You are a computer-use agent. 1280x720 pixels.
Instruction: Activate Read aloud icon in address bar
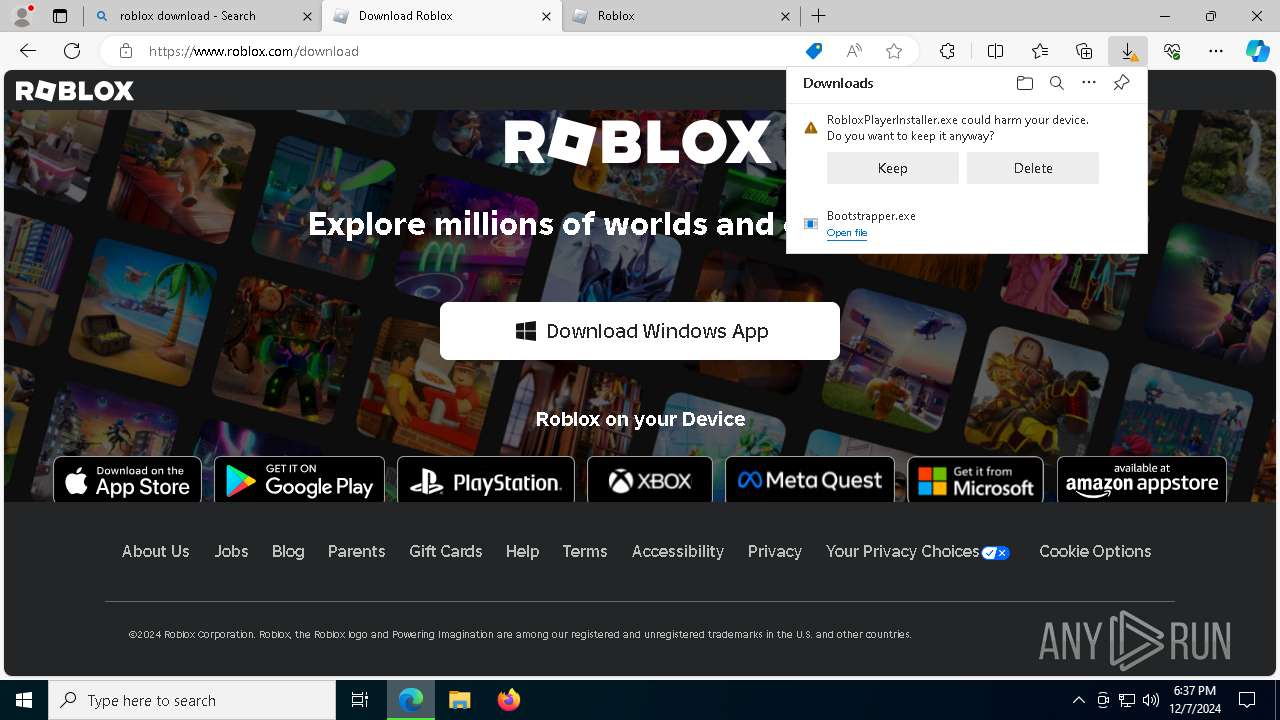tap(854, 51)
